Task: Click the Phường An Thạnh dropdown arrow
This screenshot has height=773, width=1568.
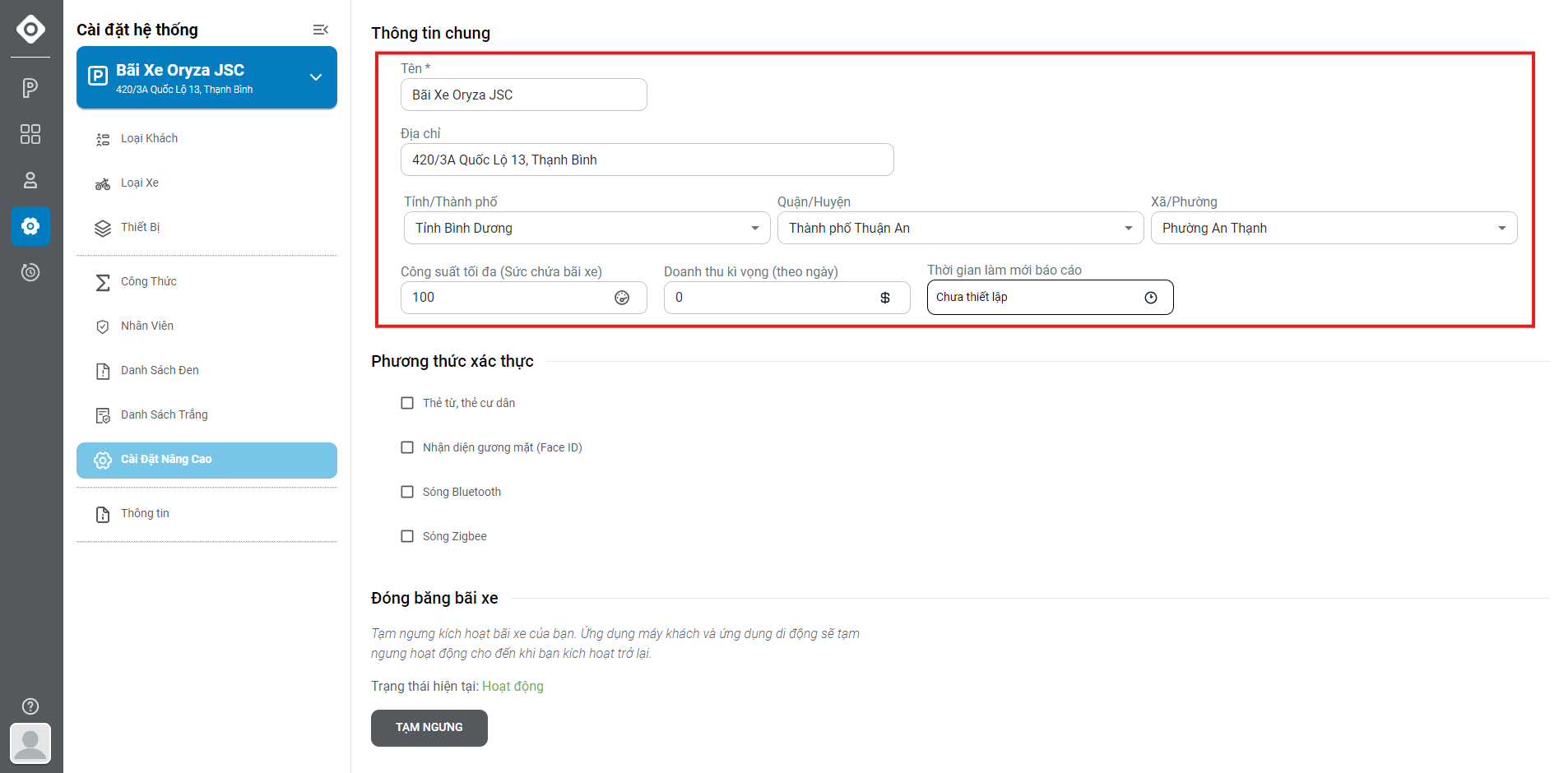Action: 1502,229
